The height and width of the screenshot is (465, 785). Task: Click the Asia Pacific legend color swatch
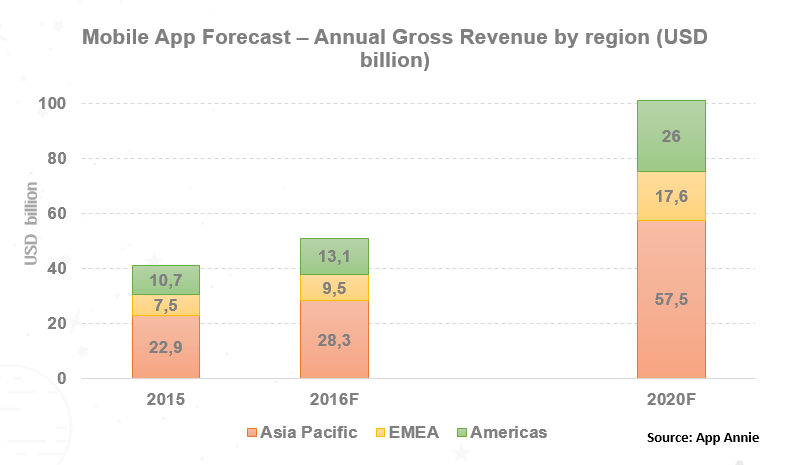[252, 432]
